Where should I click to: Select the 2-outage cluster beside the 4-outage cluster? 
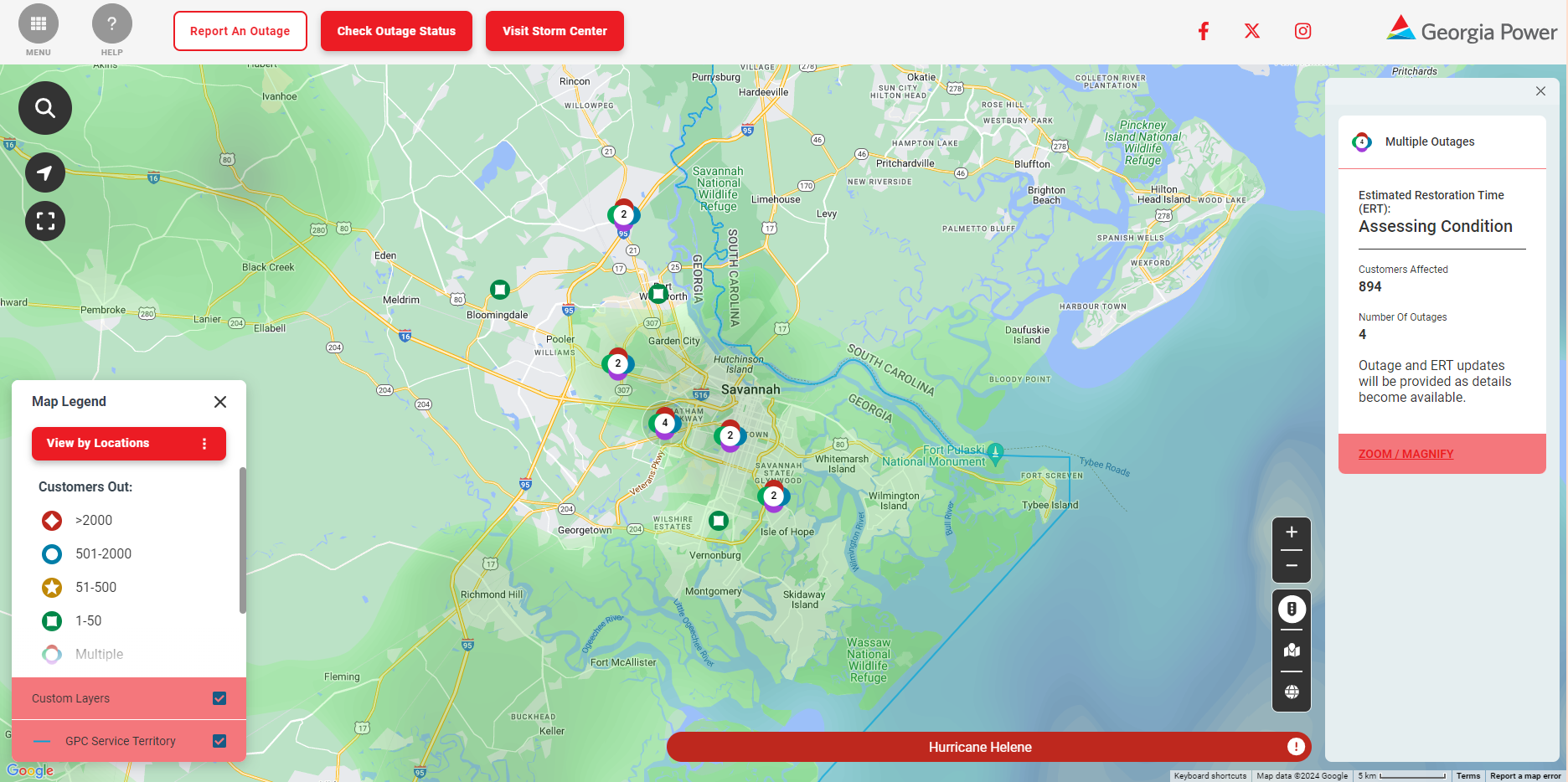click(x=730, y=435)
